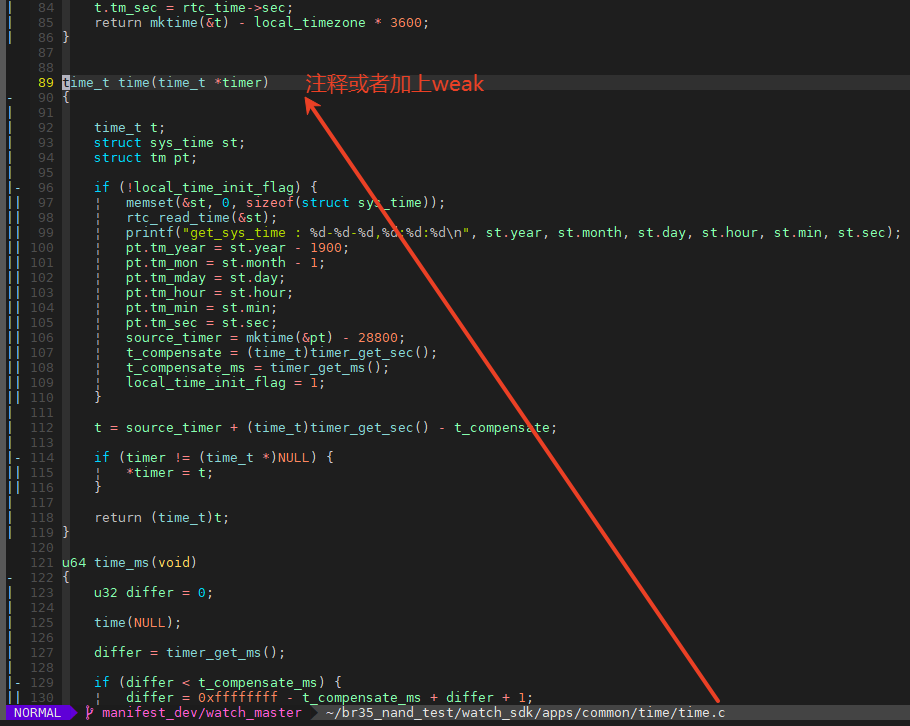Click the "time(NULL);" call
The image size is (910, 726).
(138, 623)
